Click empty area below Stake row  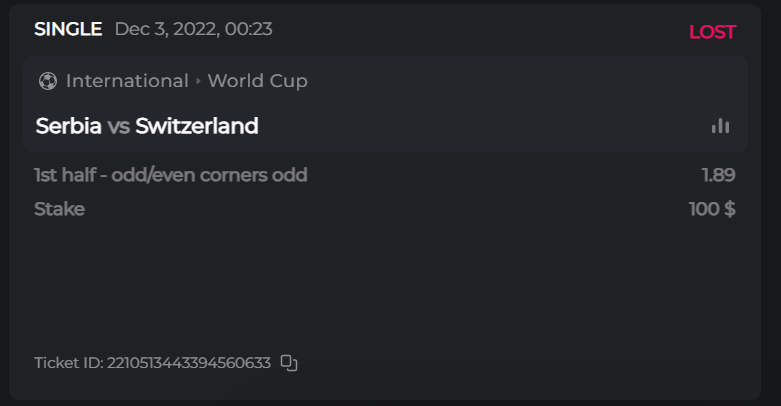click(390, 285)
